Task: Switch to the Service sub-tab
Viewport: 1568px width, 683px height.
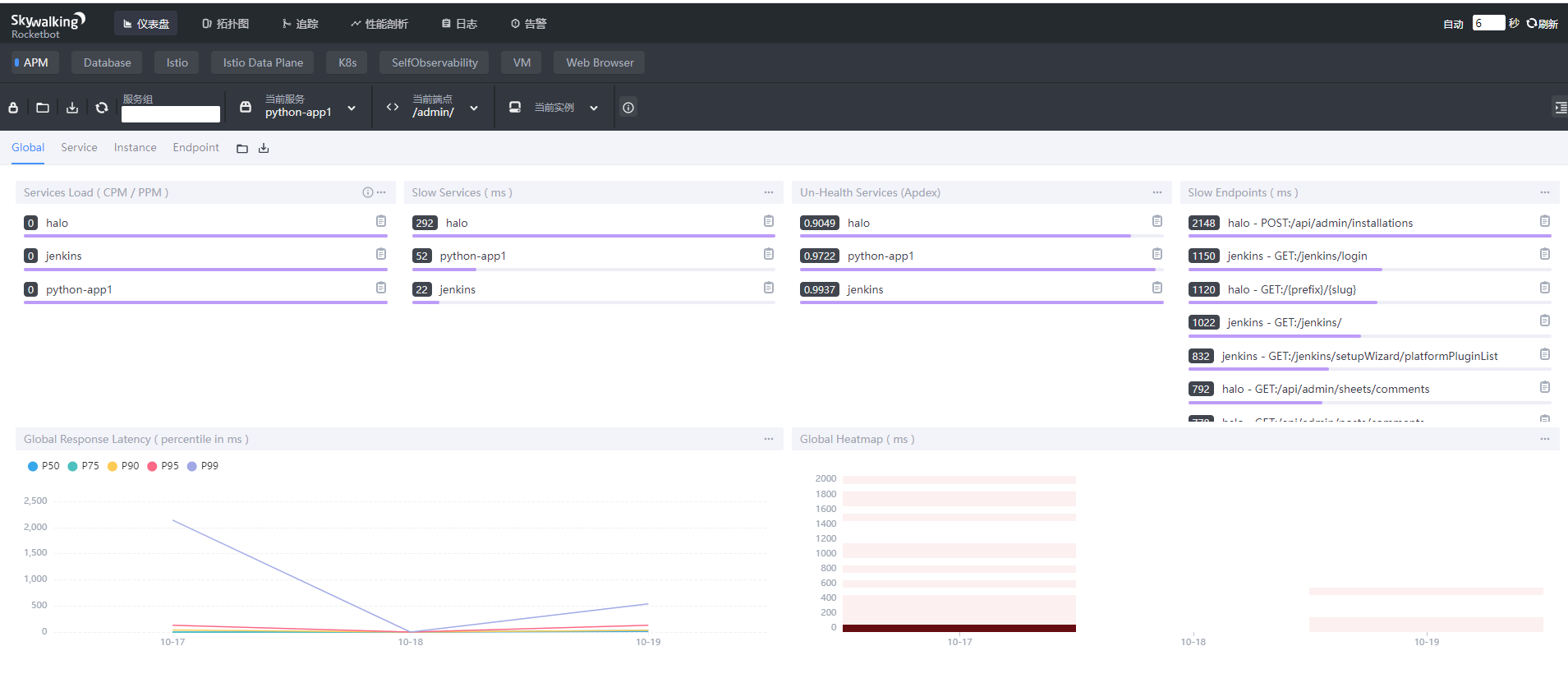Action: click(x=79, y=147)
